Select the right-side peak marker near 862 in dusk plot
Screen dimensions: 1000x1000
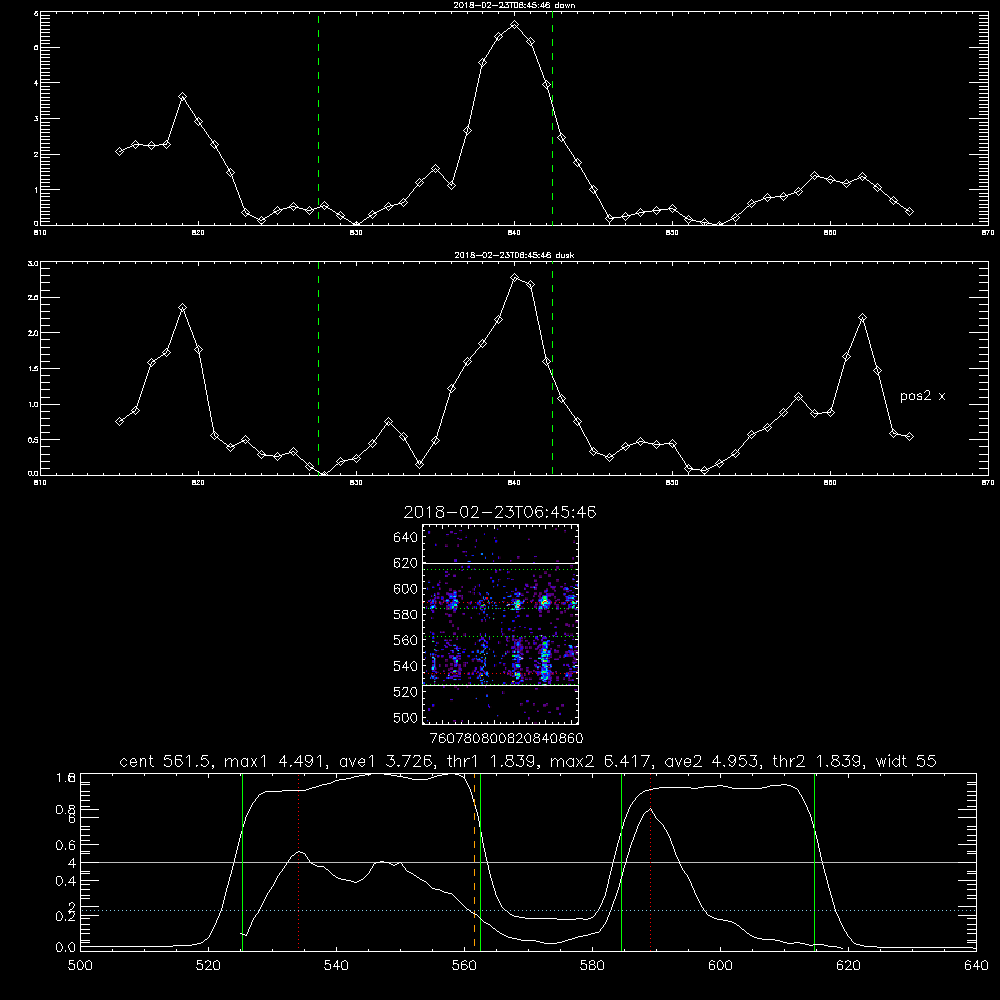click(x=862, y=318)
